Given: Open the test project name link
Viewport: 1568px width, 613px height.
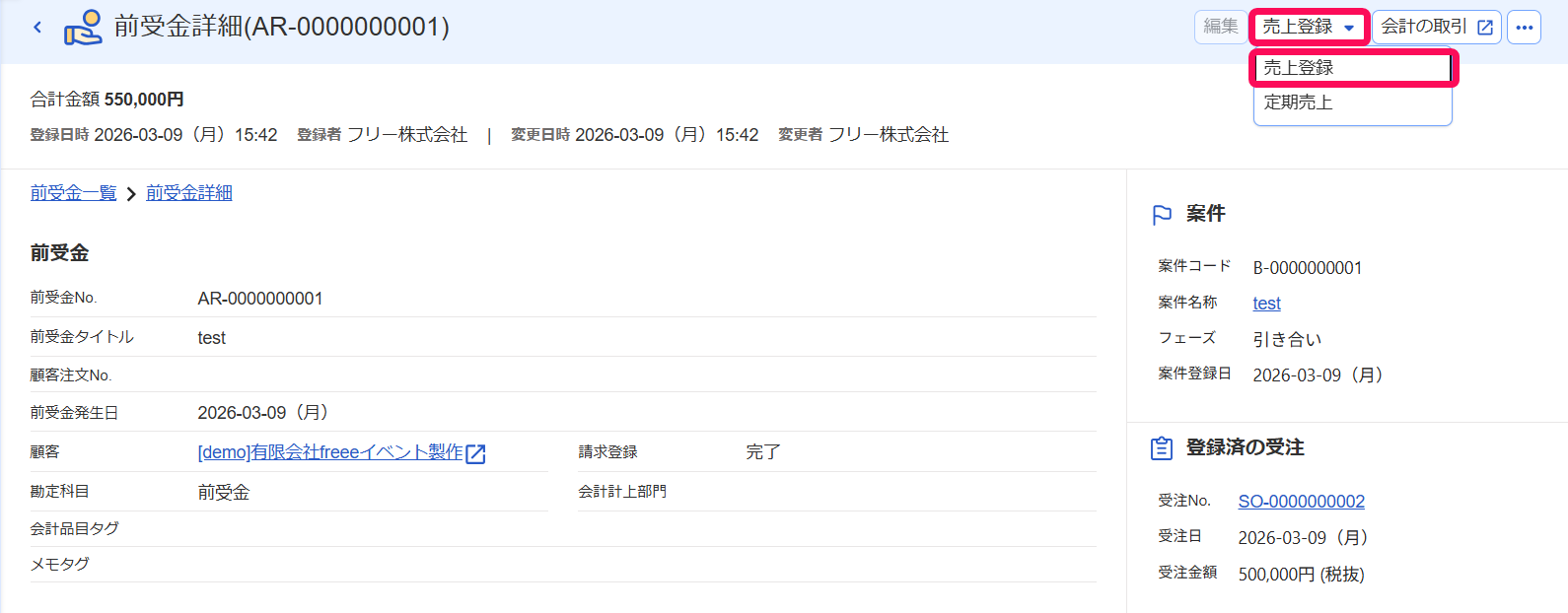Looking at the screenshot, I should (x=1267, y=304).
